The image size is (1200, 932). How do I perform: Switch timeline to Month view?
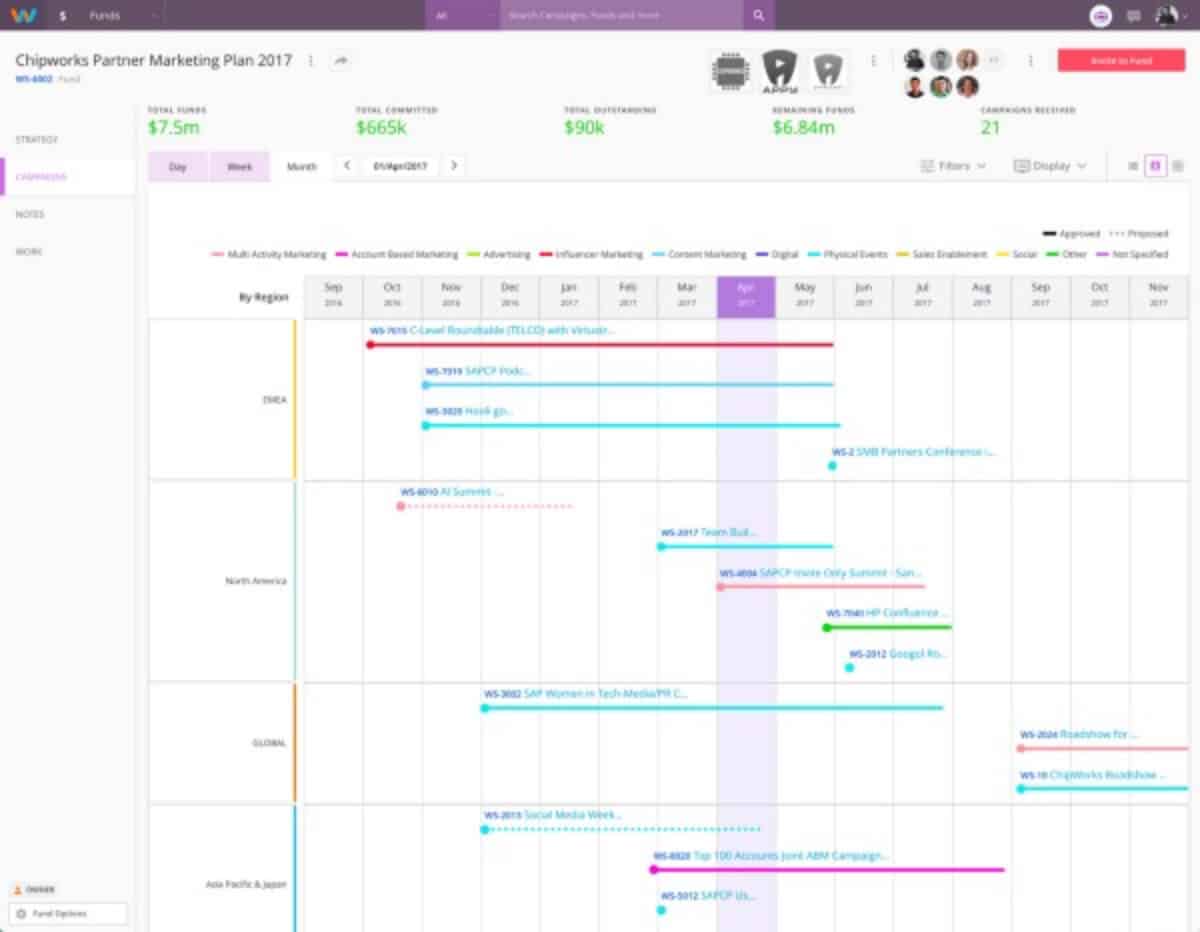coord(301,167)
